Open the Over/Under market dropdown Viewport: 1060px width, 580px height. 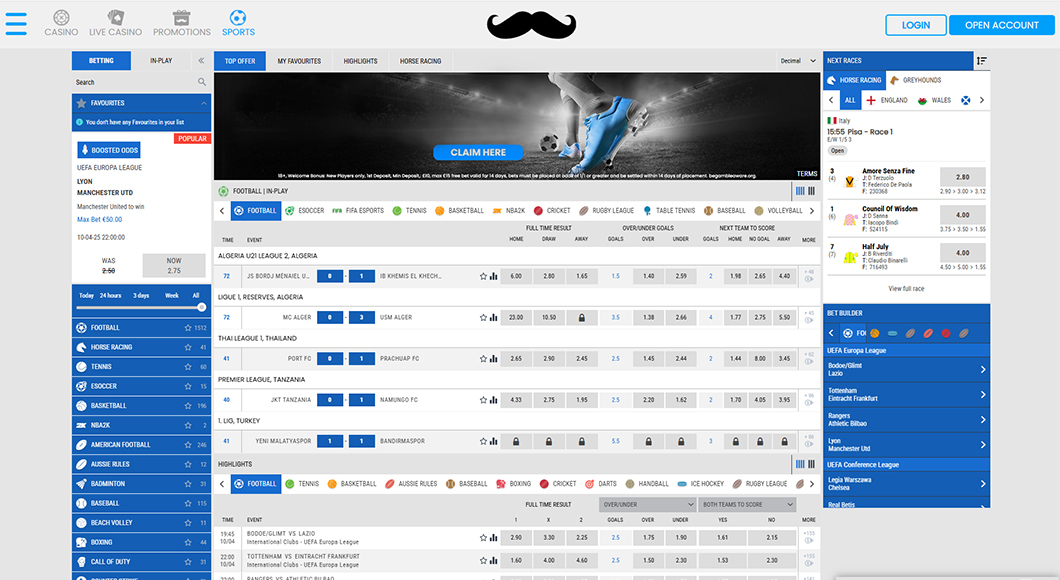coord(648,505)
